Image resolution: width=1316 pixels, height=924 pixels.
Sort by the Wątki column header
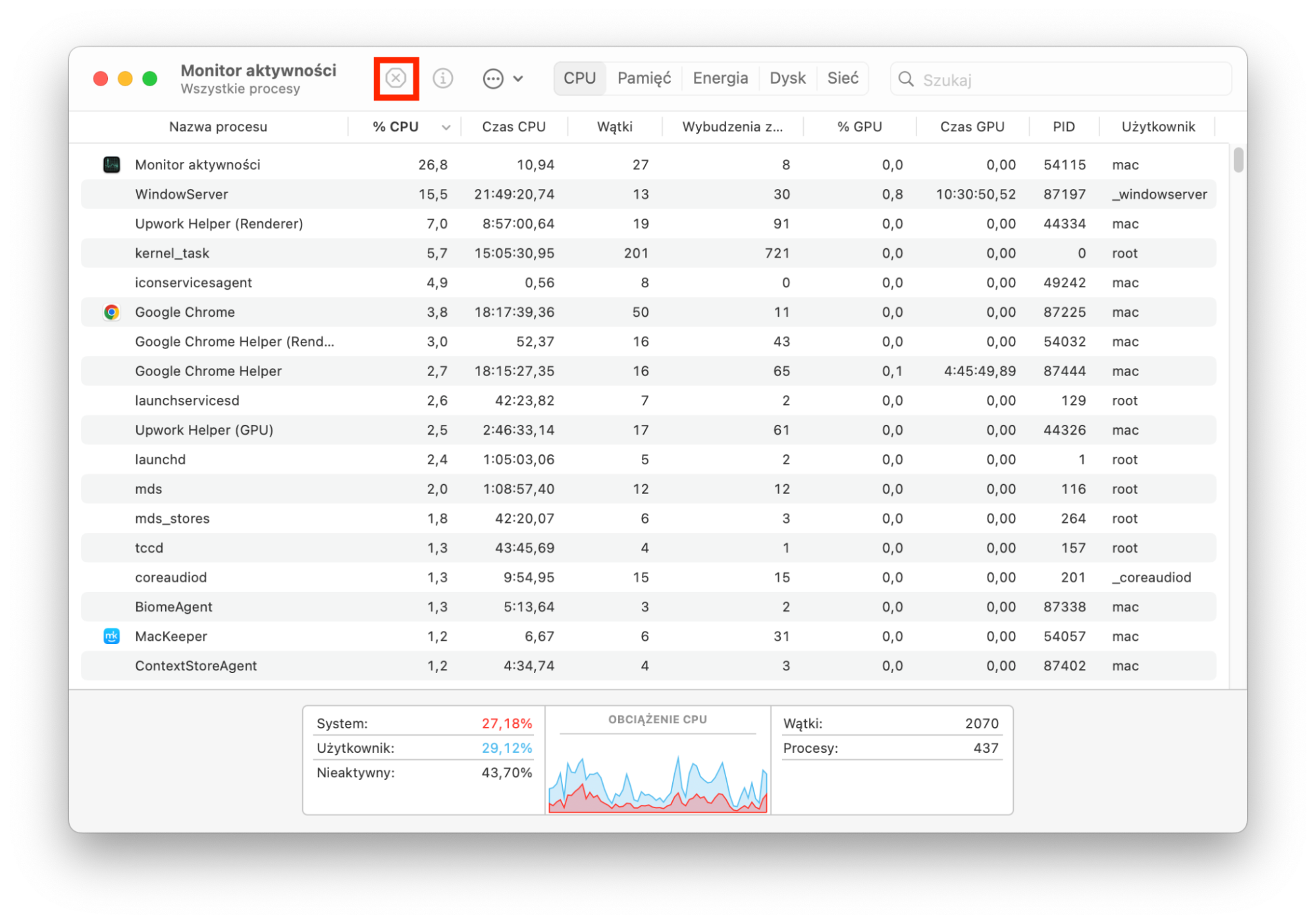[x=614, y=126]
